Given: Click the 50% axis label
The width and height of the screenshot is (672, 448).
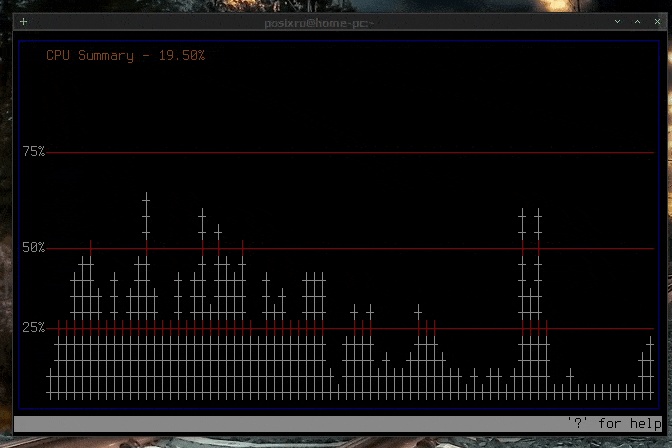Looking at the screenshot, I should pyautogui.click(x=33, y=247).
